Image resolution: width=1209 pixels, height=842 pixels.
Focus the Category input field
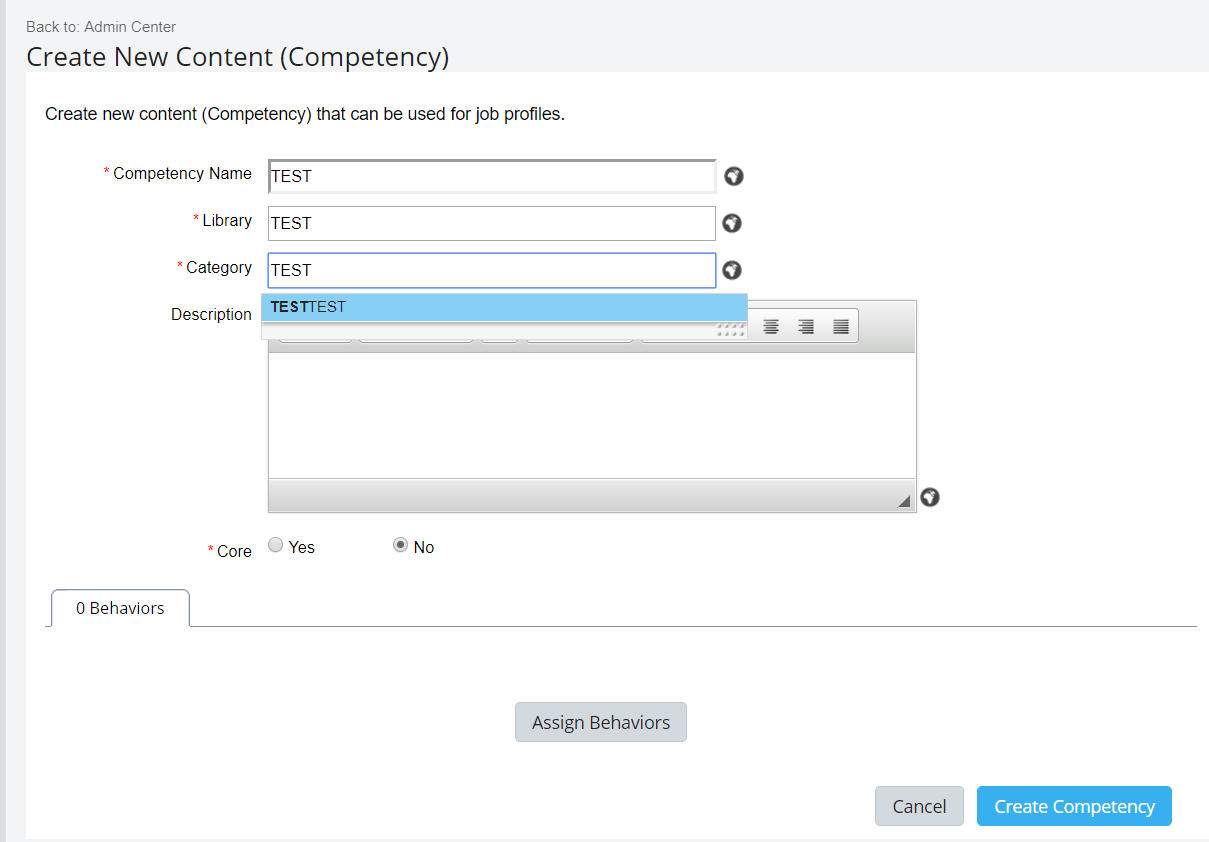pos(492,270)
